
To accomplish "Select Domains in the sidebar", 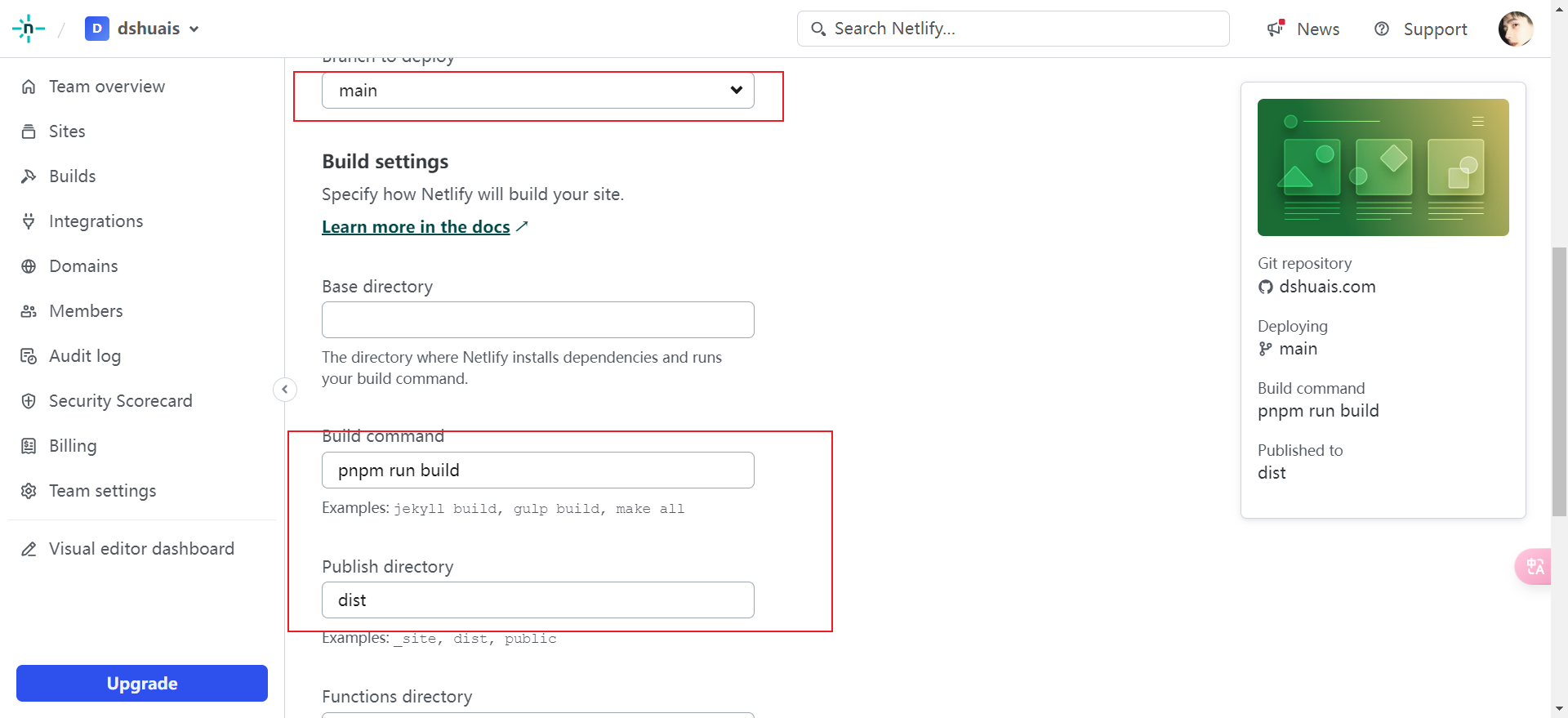I will coord(83,266).
